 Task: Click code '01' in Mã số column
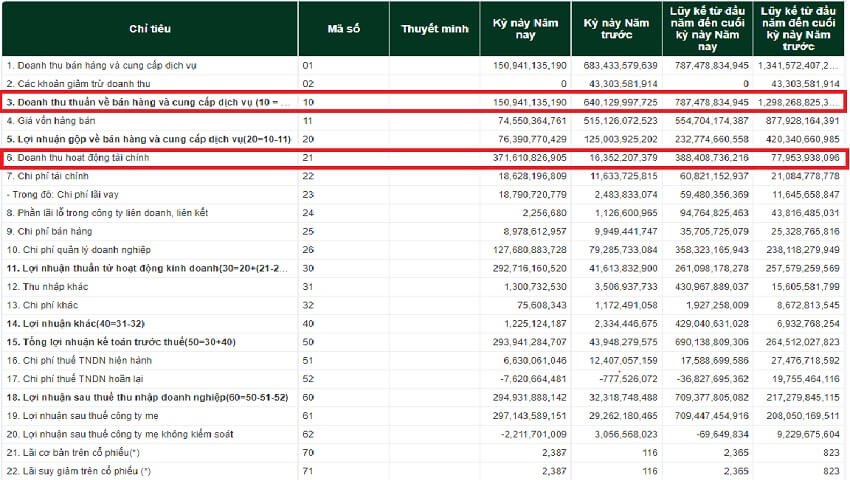[x=308, y=66]
